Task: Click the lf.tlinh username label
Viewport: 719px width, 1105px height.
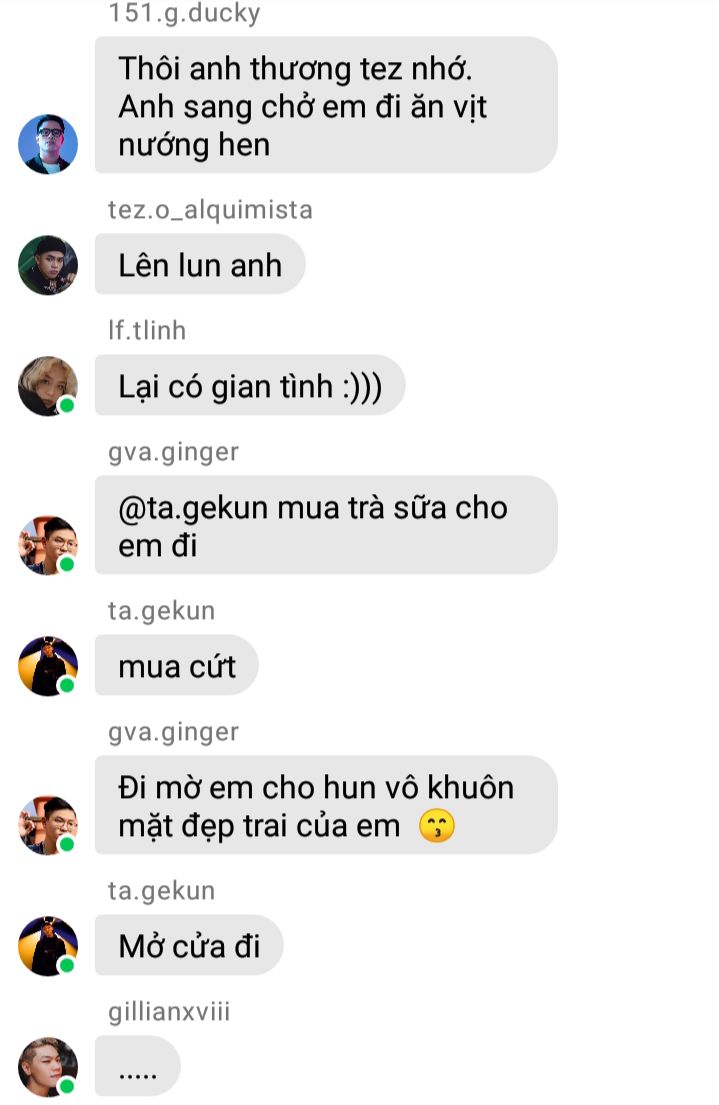Action: pyautogui.click(x=147, y=331)
